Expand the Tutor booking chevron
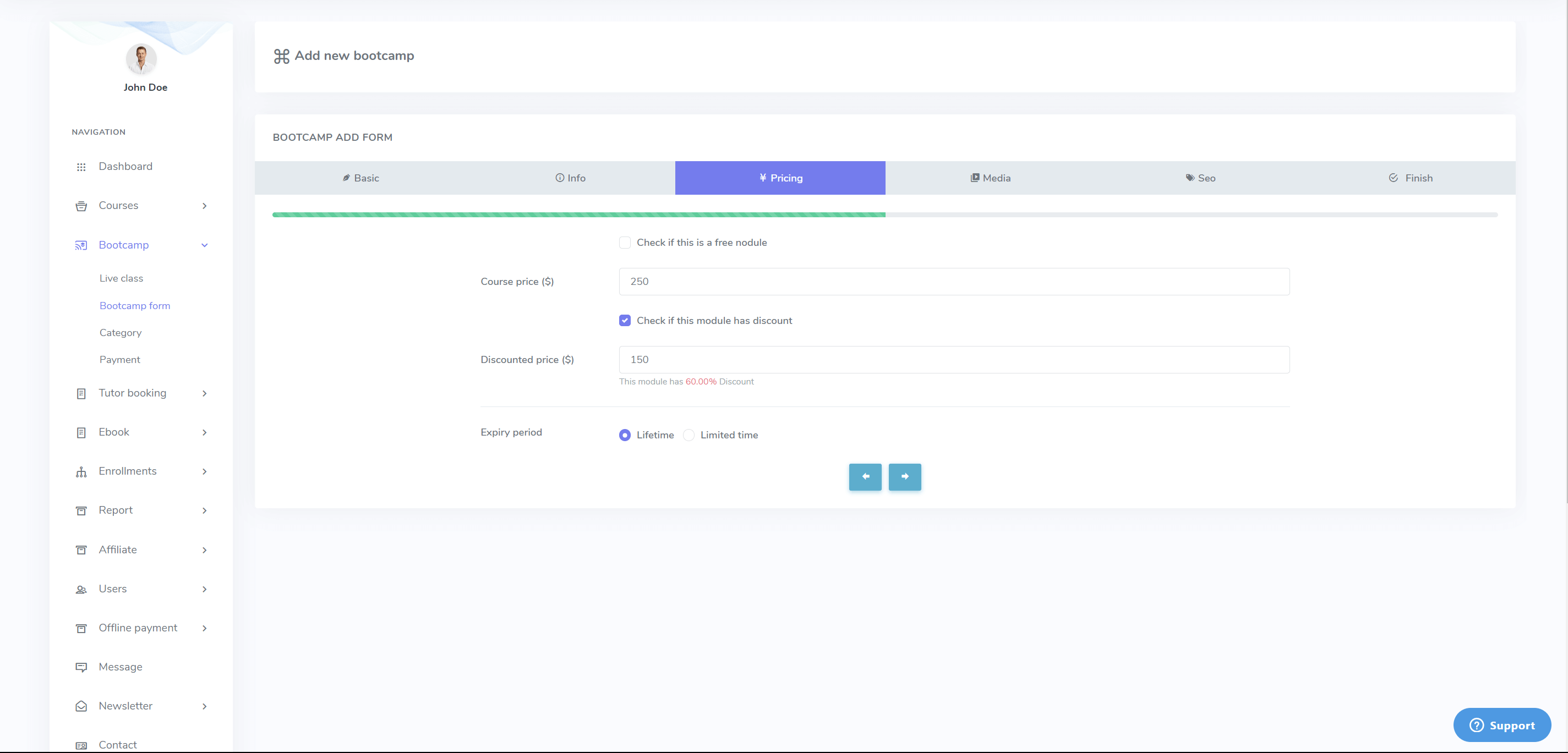This screenshot has height=753, width=1568. tap(205, 393)
